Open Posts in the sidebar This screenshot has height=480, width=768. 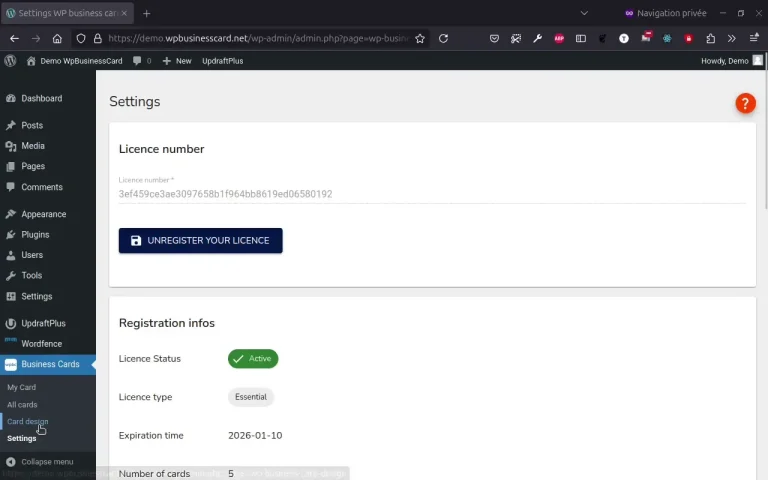(32, 125)
